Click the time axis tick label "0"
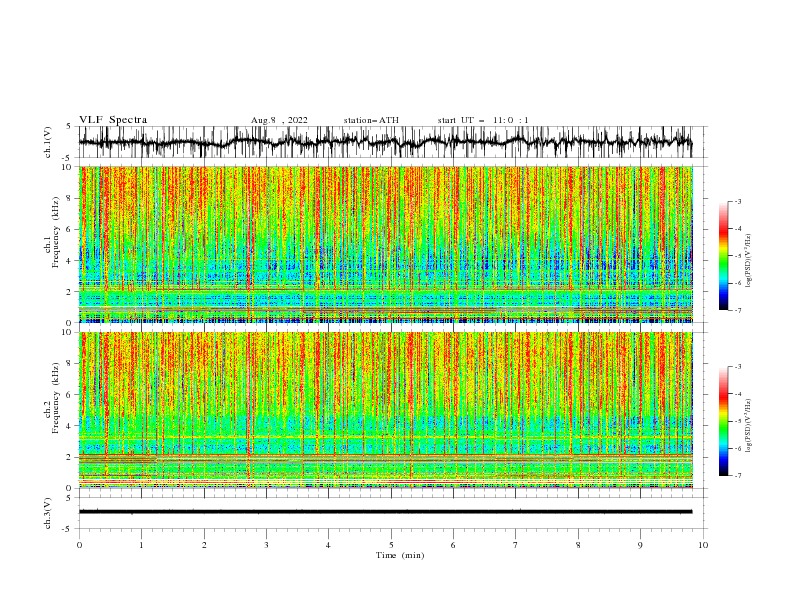792x612 pixels. (x=79, y=545)
